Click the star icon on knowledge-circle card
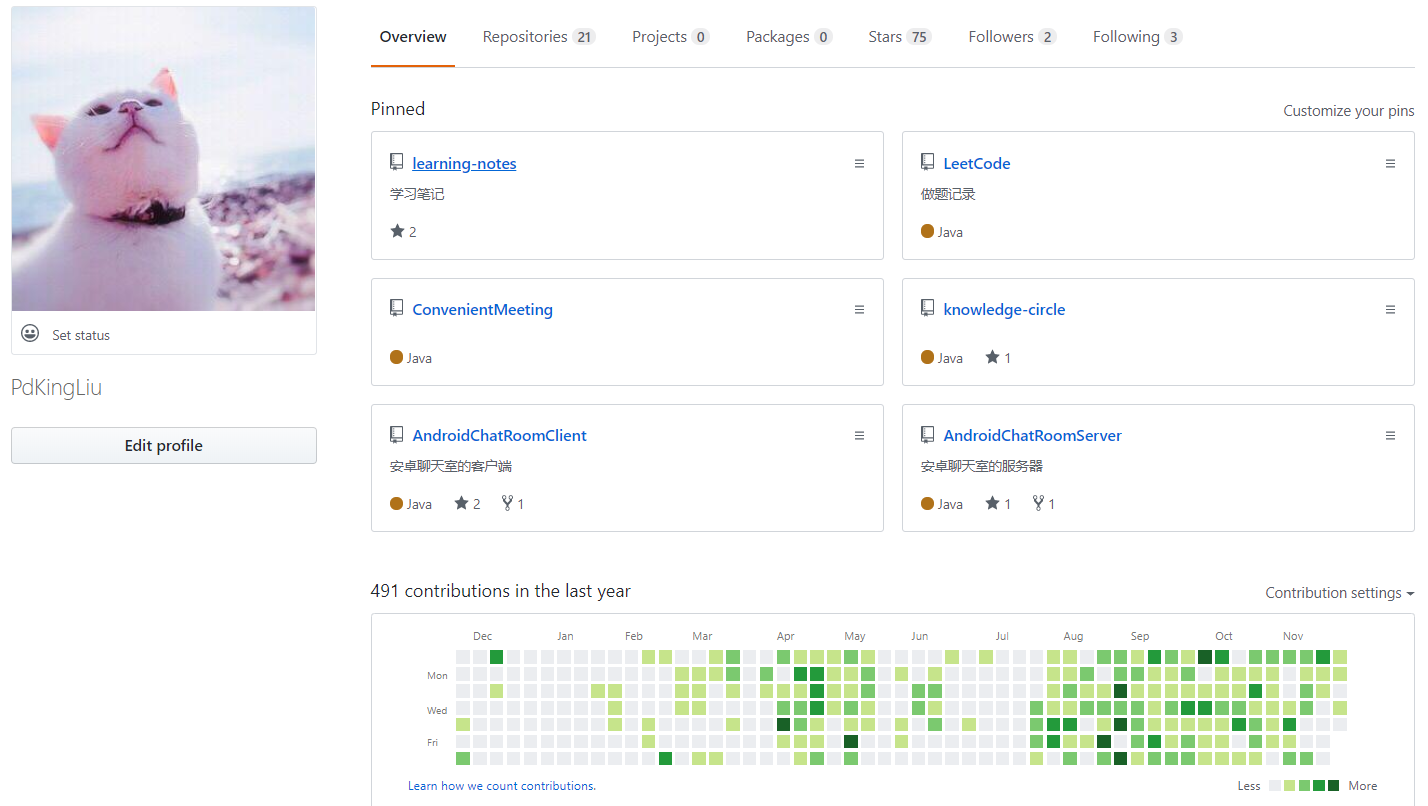Screen dimensions: 1428x806 tap(992, 357)
